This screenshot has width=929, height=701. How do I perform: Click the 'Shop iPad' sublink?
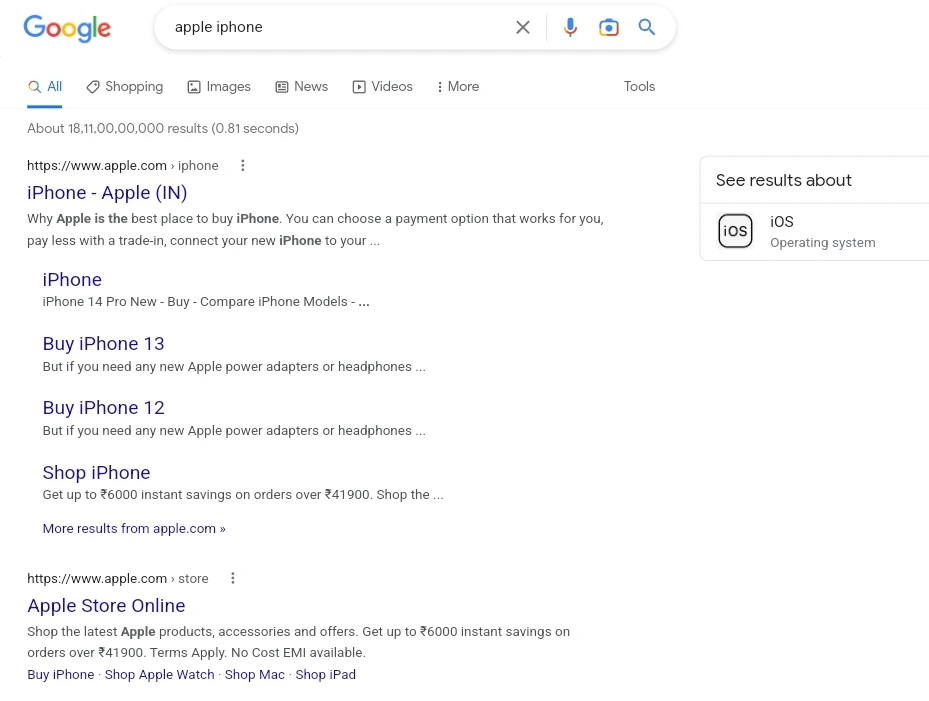(x=326, y=674)
